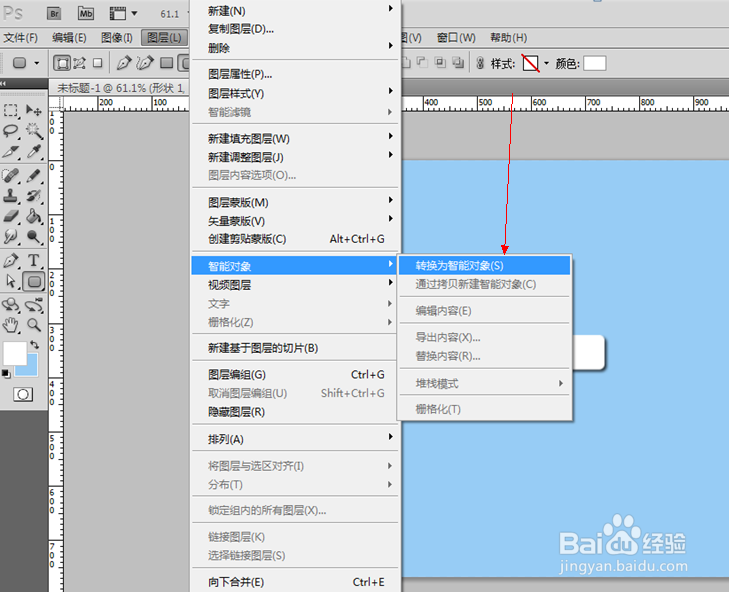Open the 编辑(E) menu
Viewport: 729px width, 592px height.
tap(69, 38)
